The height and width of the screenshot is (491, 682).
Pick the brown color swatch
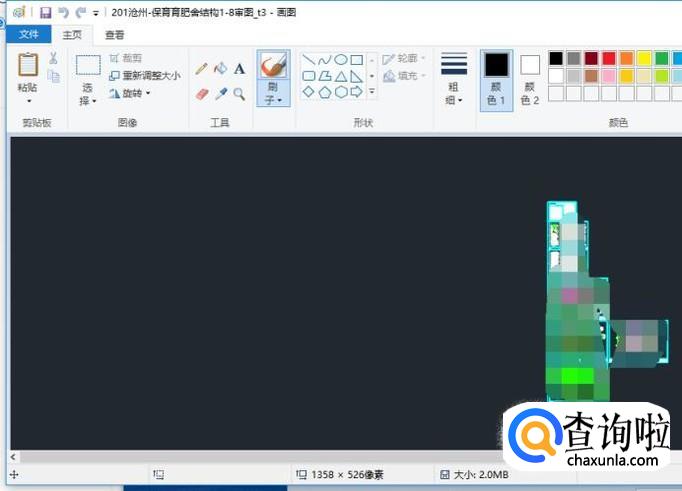point(592,76)
